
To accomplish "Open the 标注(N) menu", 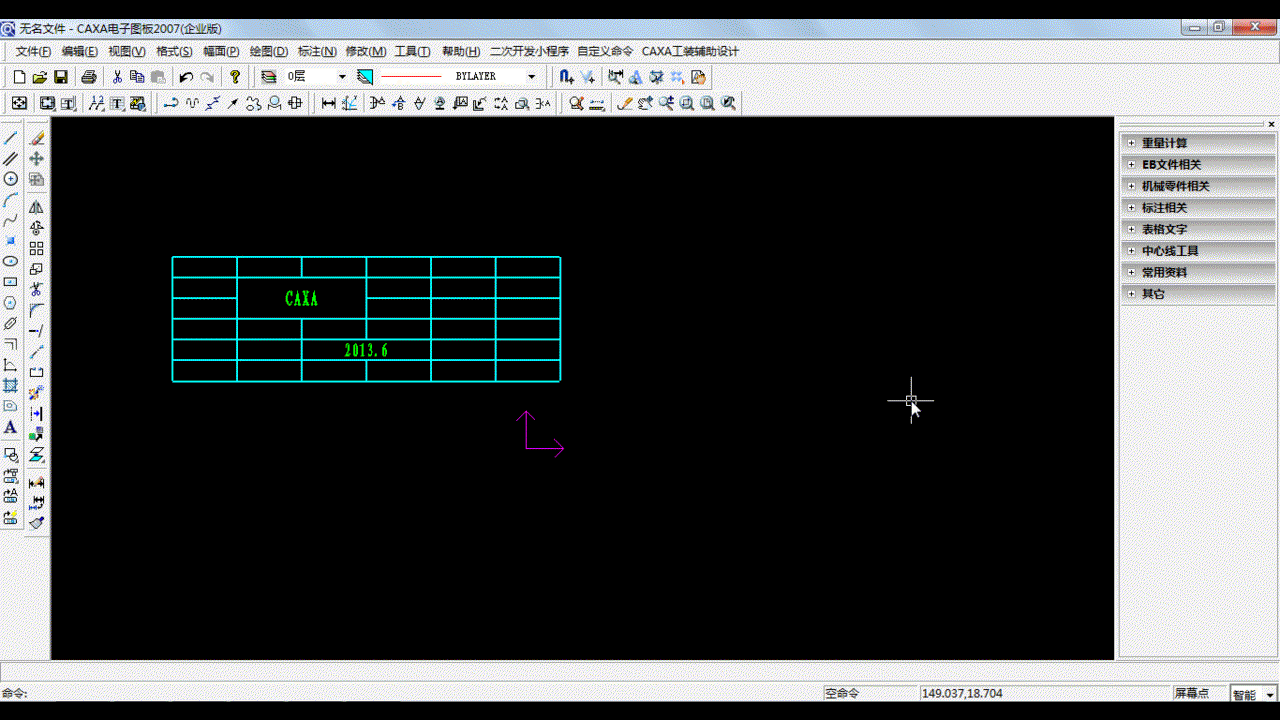I will (317, 51).
